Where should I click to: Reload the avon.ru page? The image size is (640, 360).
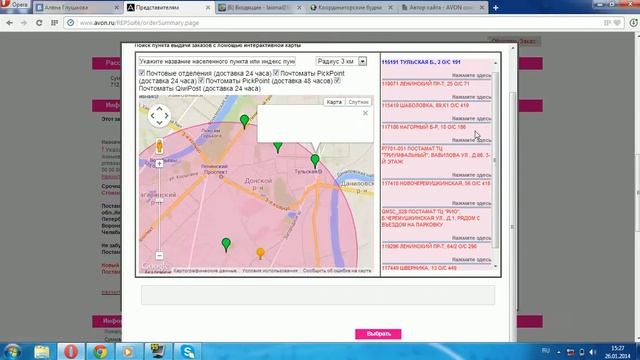click(39, 23)
